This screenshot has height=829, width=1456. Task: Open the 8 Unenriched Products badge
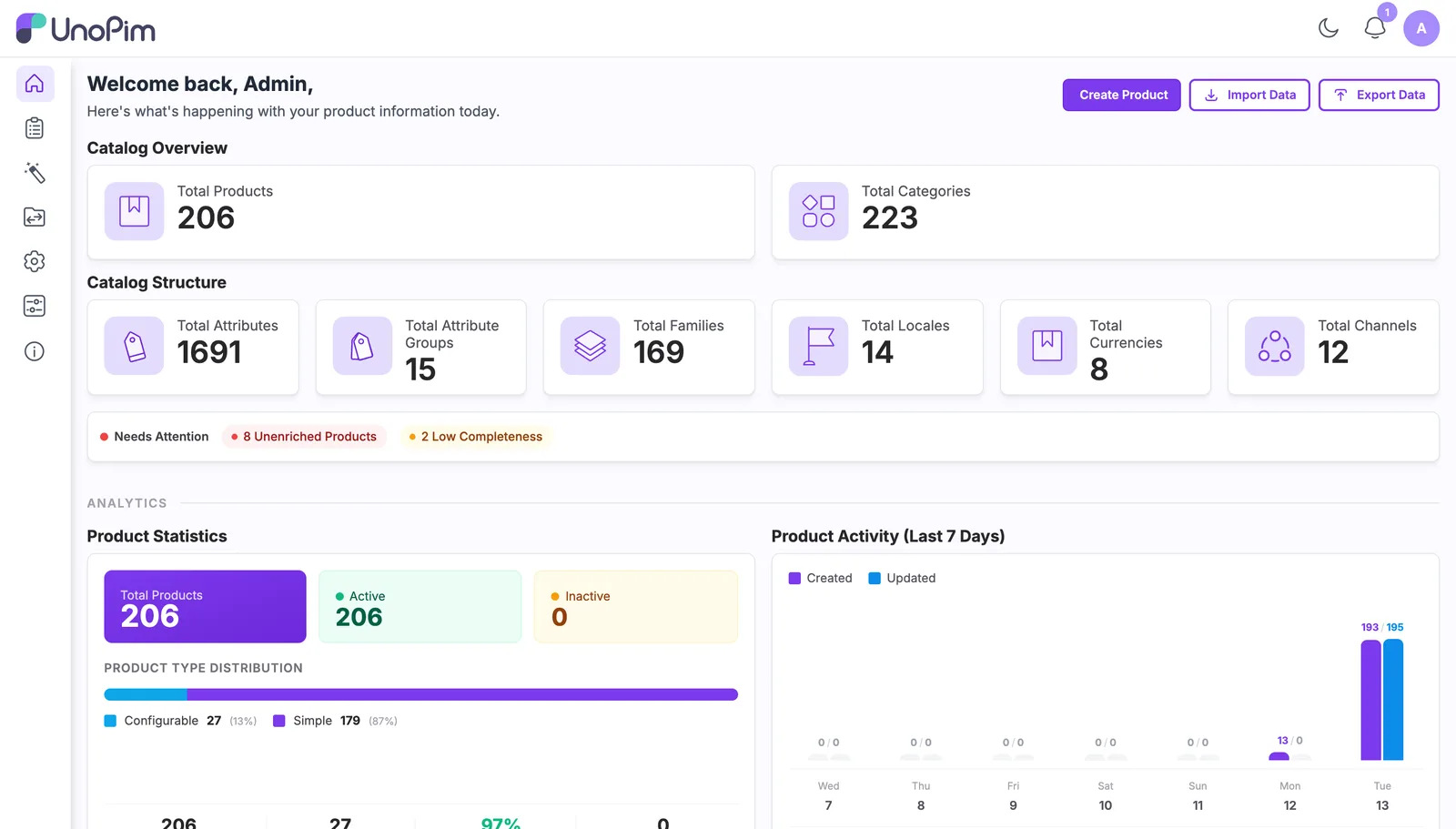pyautogui.click(x=304, y=437)
